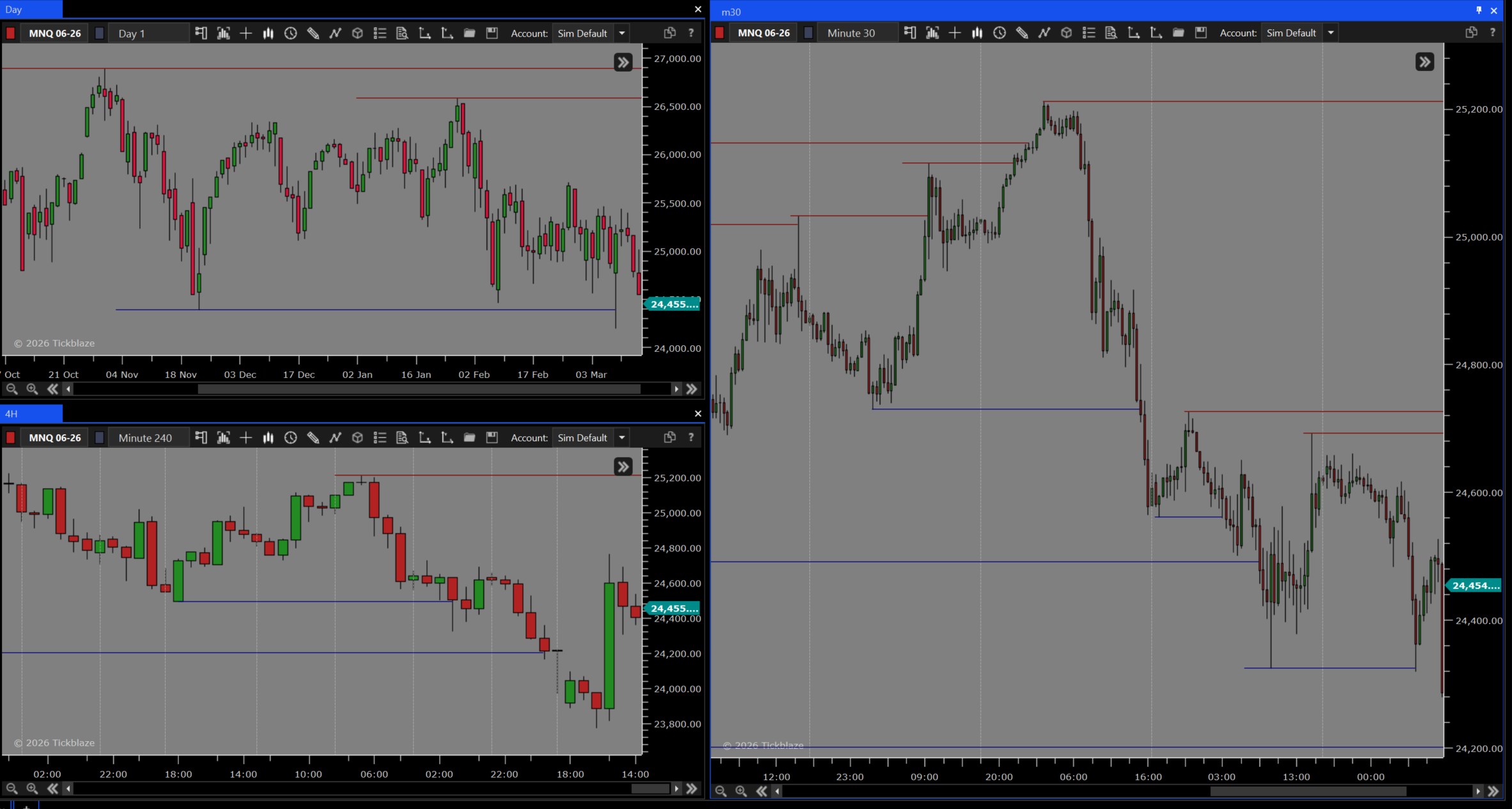Open the folder icon in Day chart toolbar
The height and width of the screenshot is (809, 1512).
[469, 33]
